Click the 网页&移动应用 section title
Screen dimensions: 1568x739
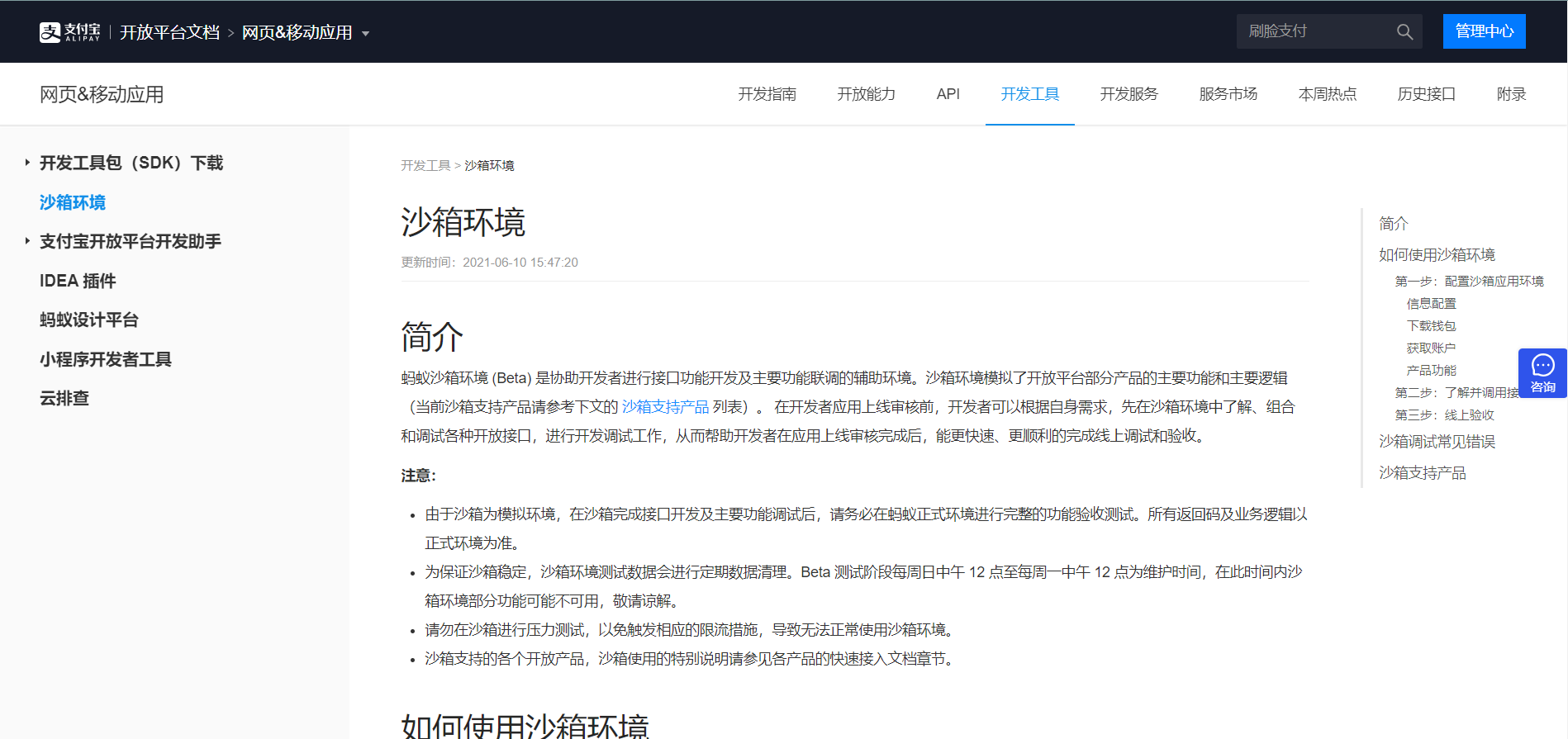pos(102,94)
